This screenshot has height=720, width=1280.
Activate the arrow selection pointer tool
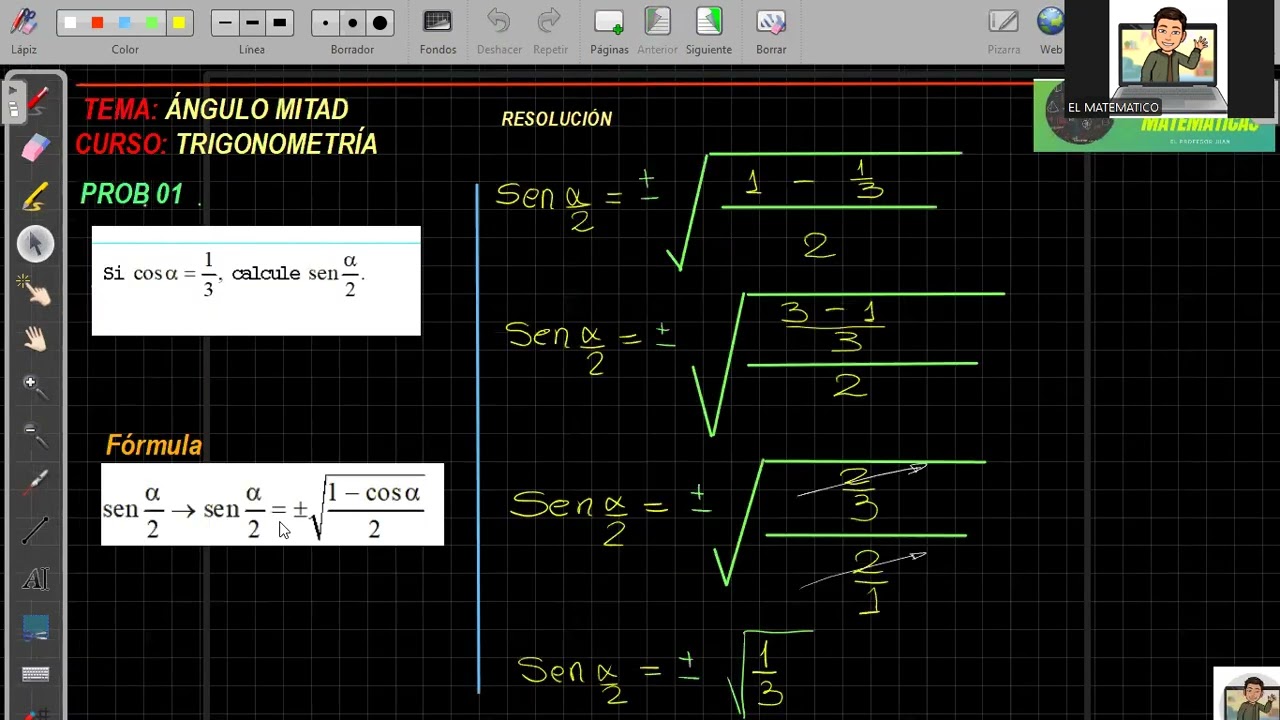pos(35,244)
